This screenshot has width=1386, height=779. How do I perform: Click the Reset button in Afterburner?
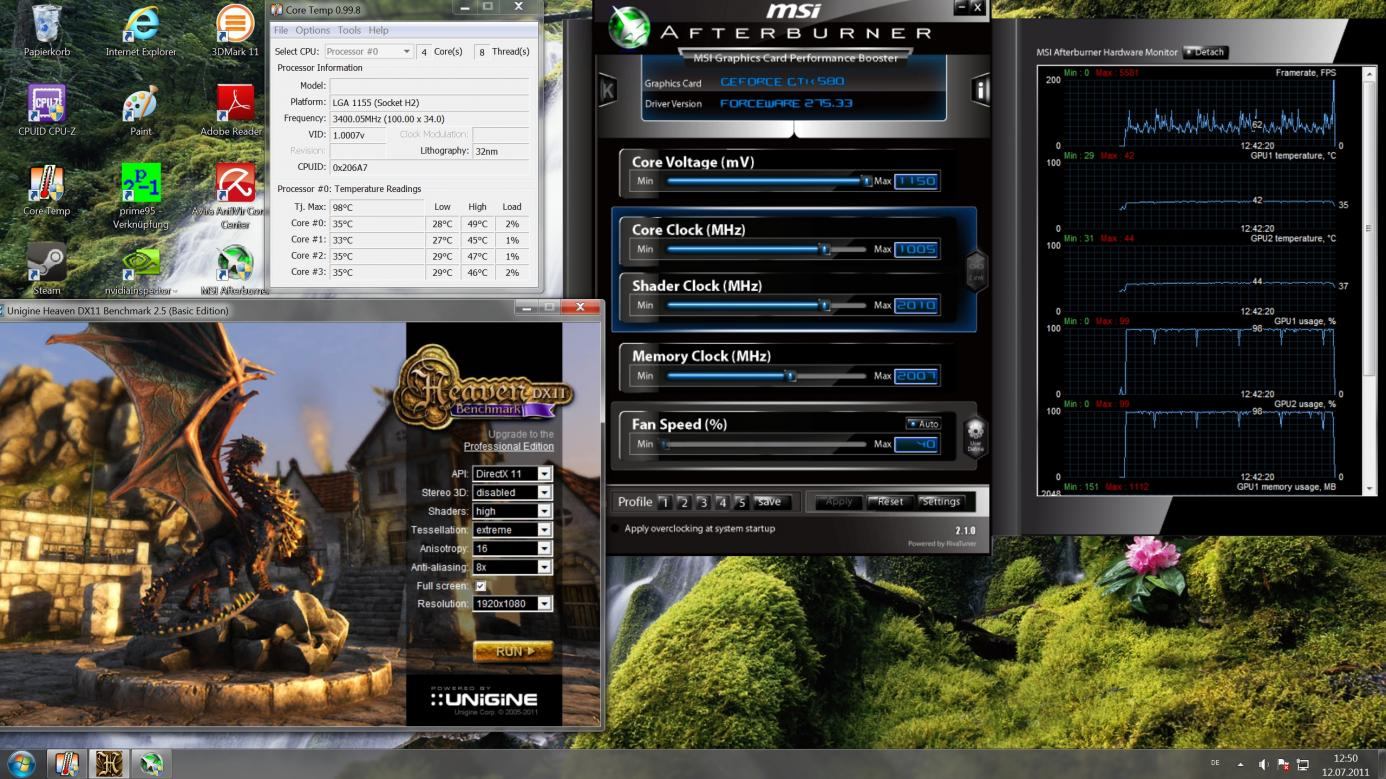point(888,502)
